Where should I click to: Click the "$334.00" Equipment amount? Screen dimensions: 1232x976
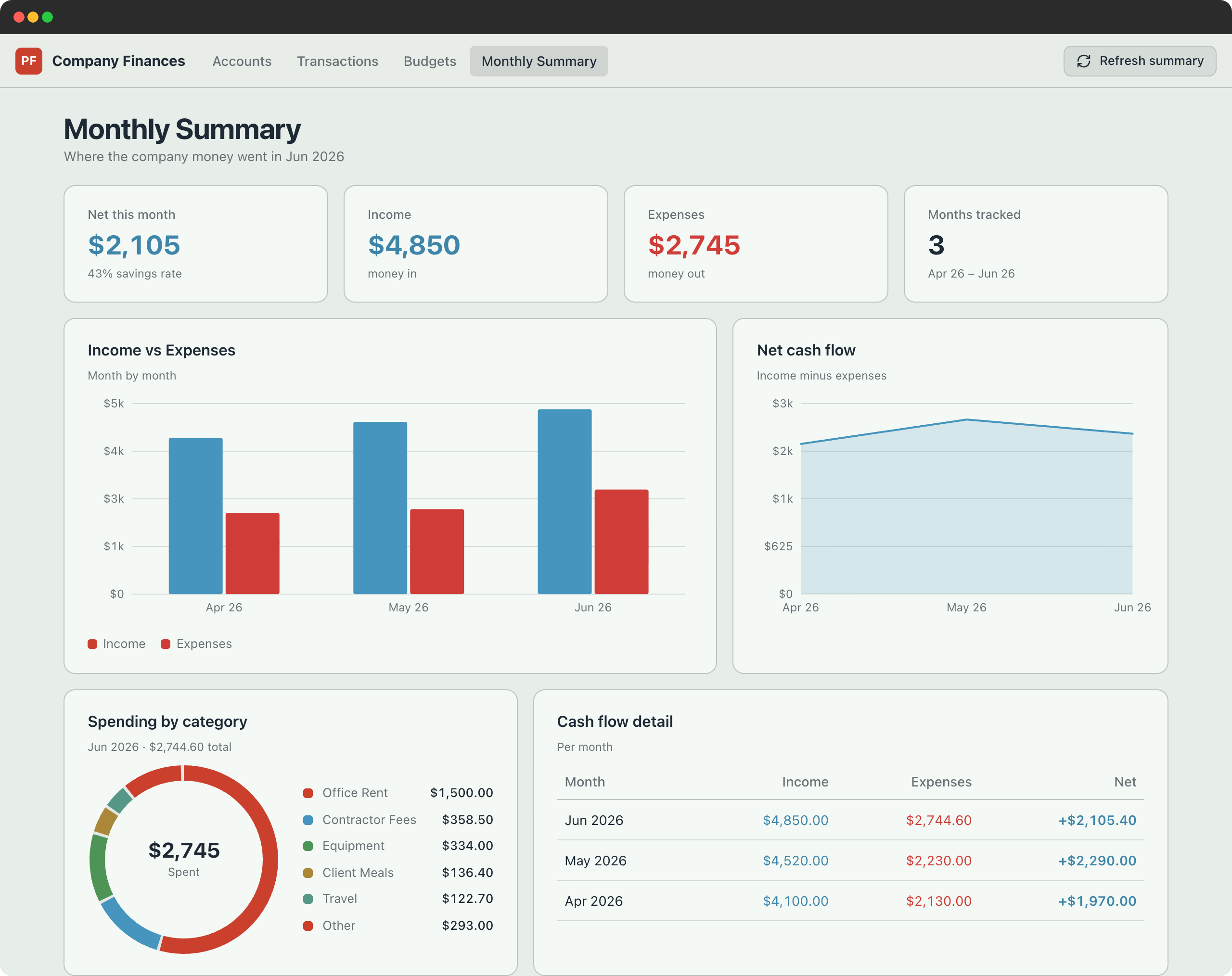tap(467, 846)
